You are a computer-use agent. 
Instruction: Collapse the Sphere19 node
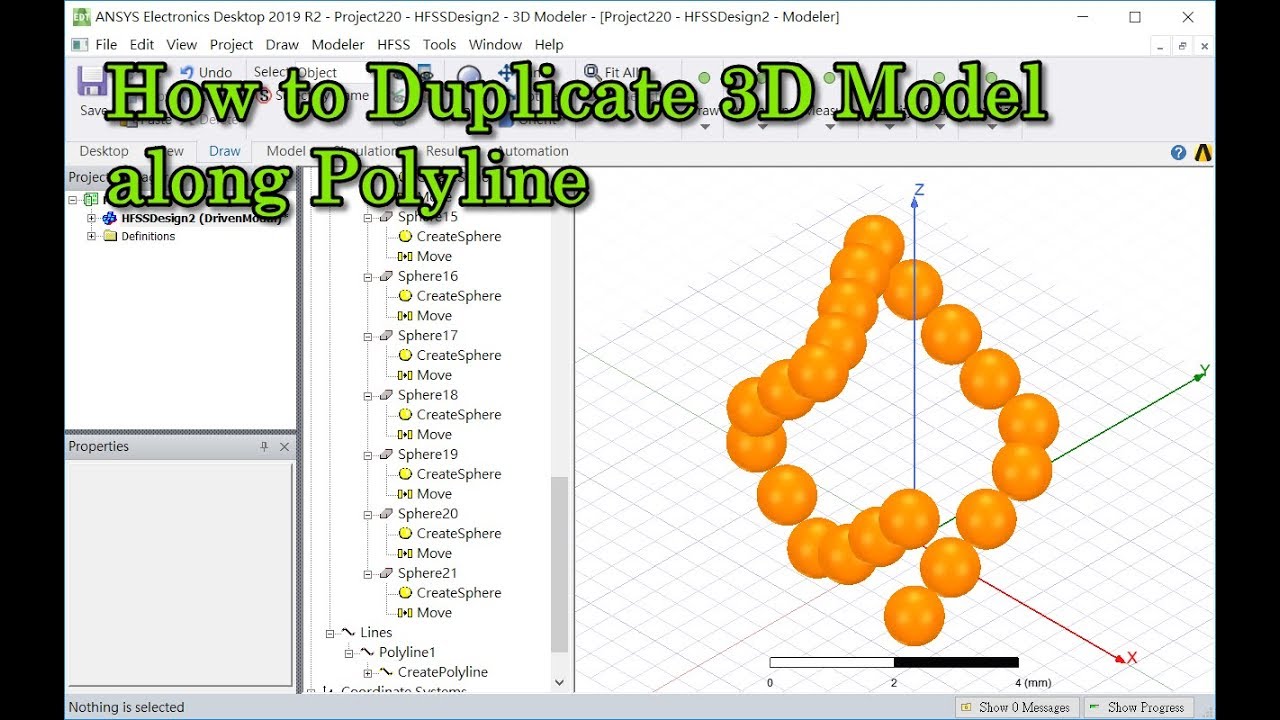[367, 455]
